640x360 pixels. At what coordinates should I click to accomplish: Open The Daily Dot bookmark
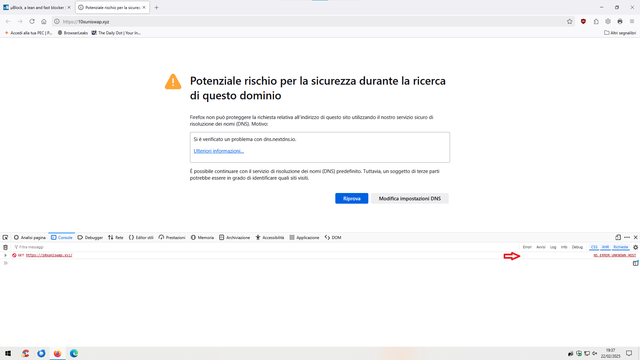point(116,33)
